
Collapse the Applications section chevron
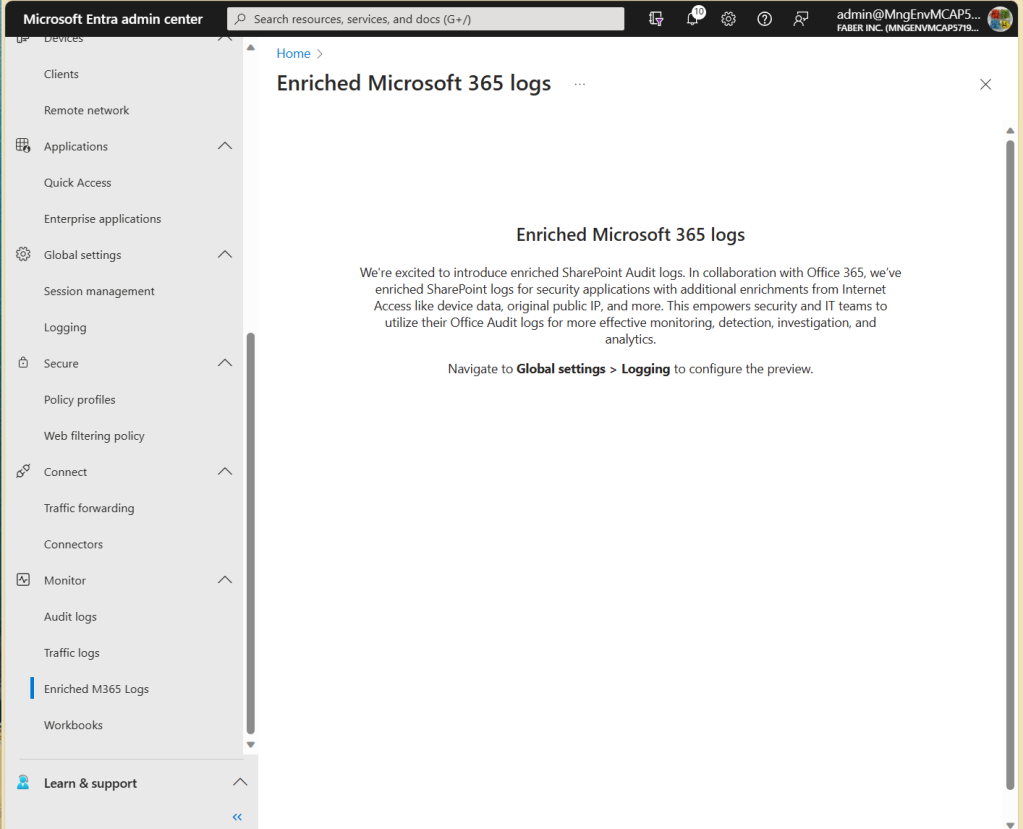225,147
